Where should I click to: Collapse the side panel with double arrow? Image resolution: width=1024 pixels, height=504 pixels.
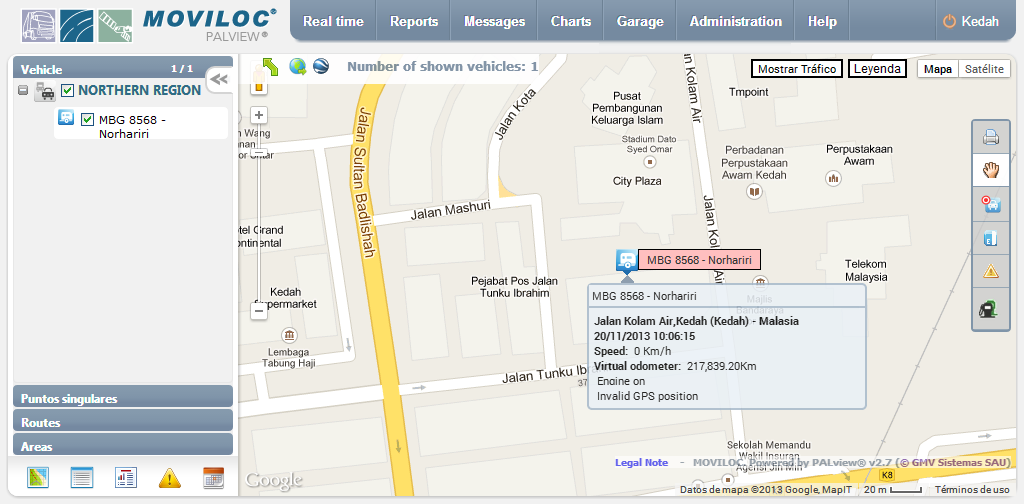219,79
